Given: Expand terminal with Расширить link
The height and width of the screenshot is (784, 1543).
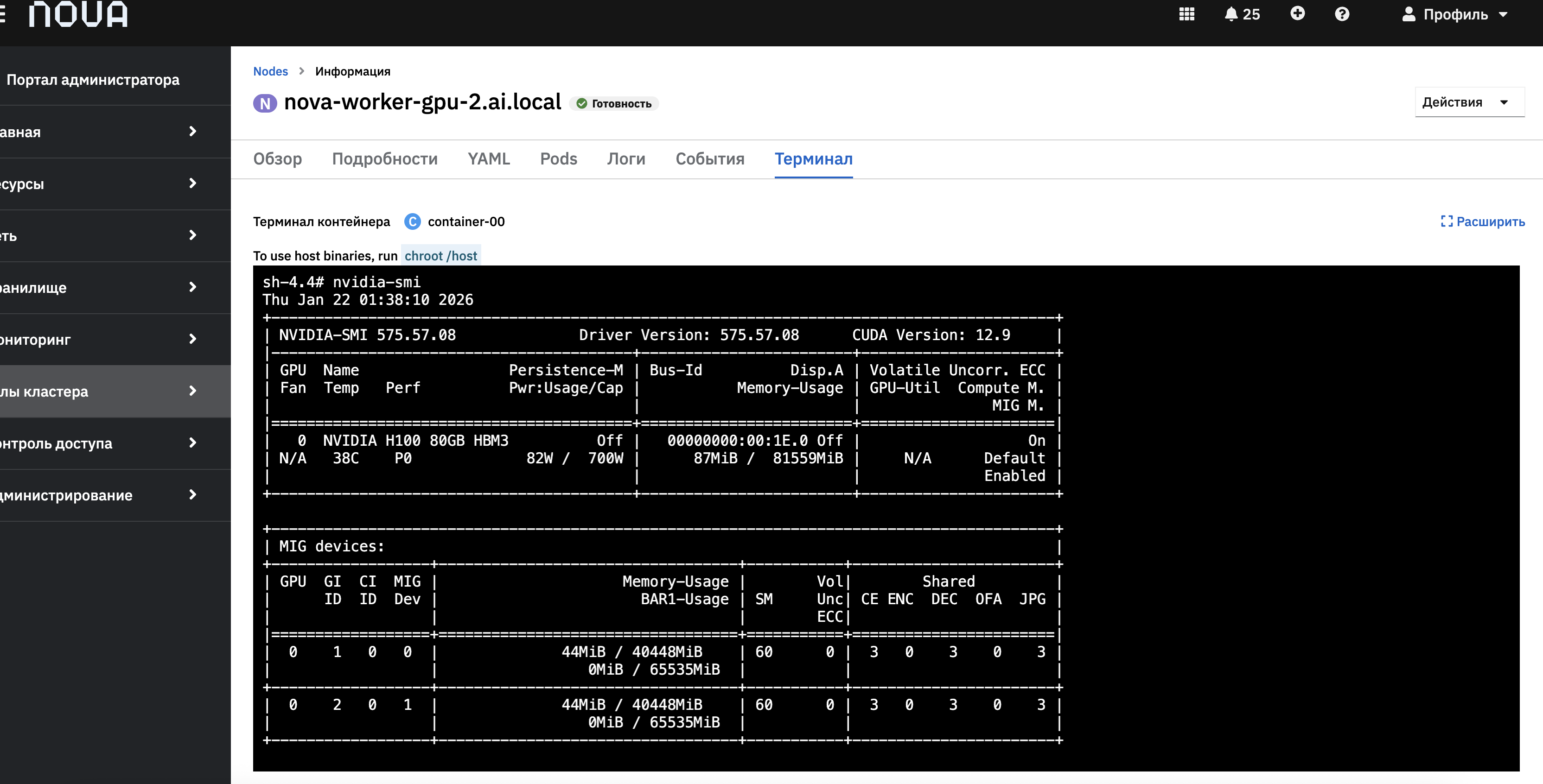Looking at the screenshot, I should 1483,221.
